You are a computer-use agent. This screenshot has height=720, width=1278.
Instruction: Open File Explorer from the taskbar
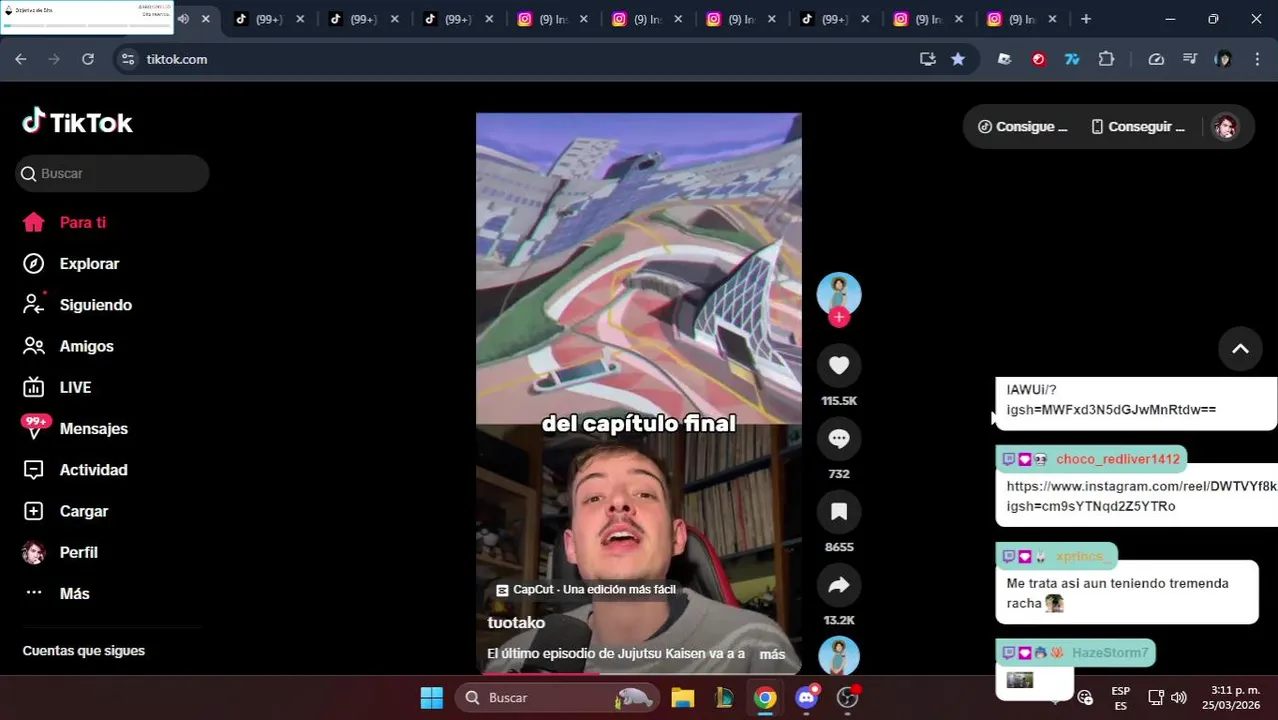[x=682, y=698]
